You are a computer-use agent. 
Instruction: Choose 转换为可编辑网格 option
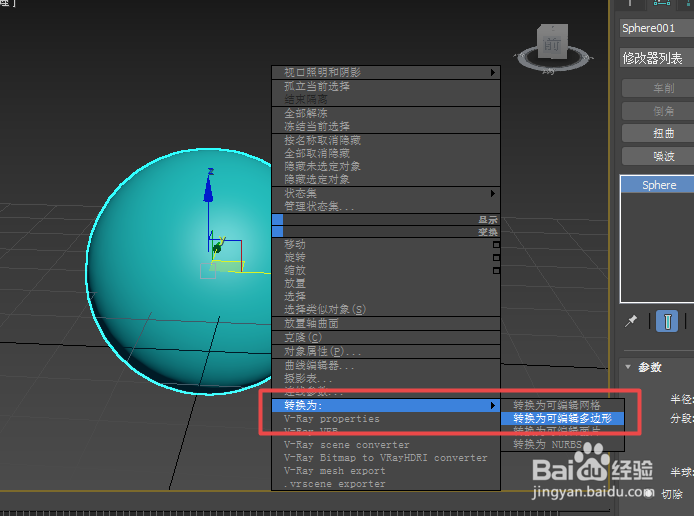click(562, 405)
